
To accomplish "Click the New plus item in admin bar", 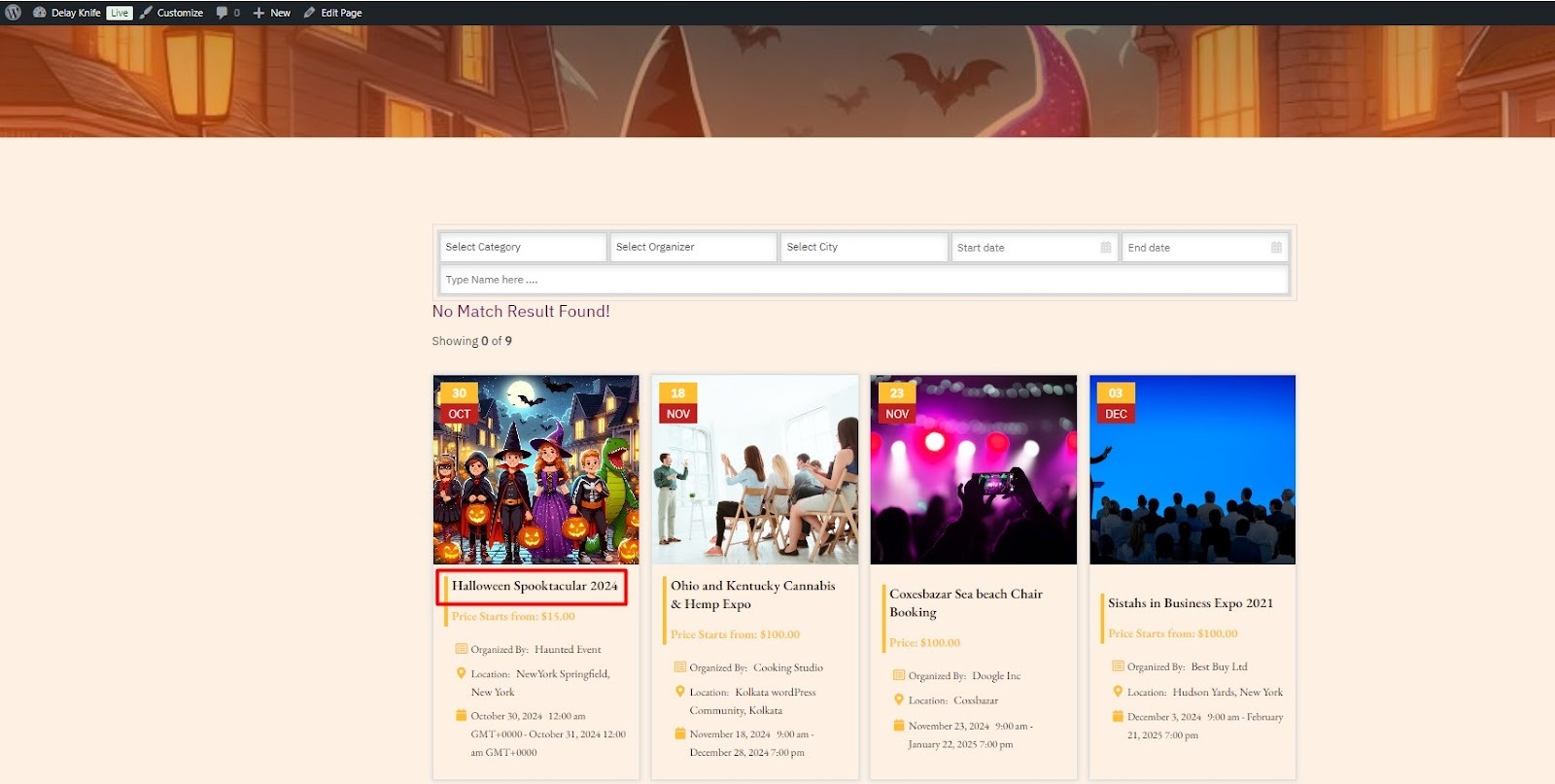I will (x=272, y=13).
